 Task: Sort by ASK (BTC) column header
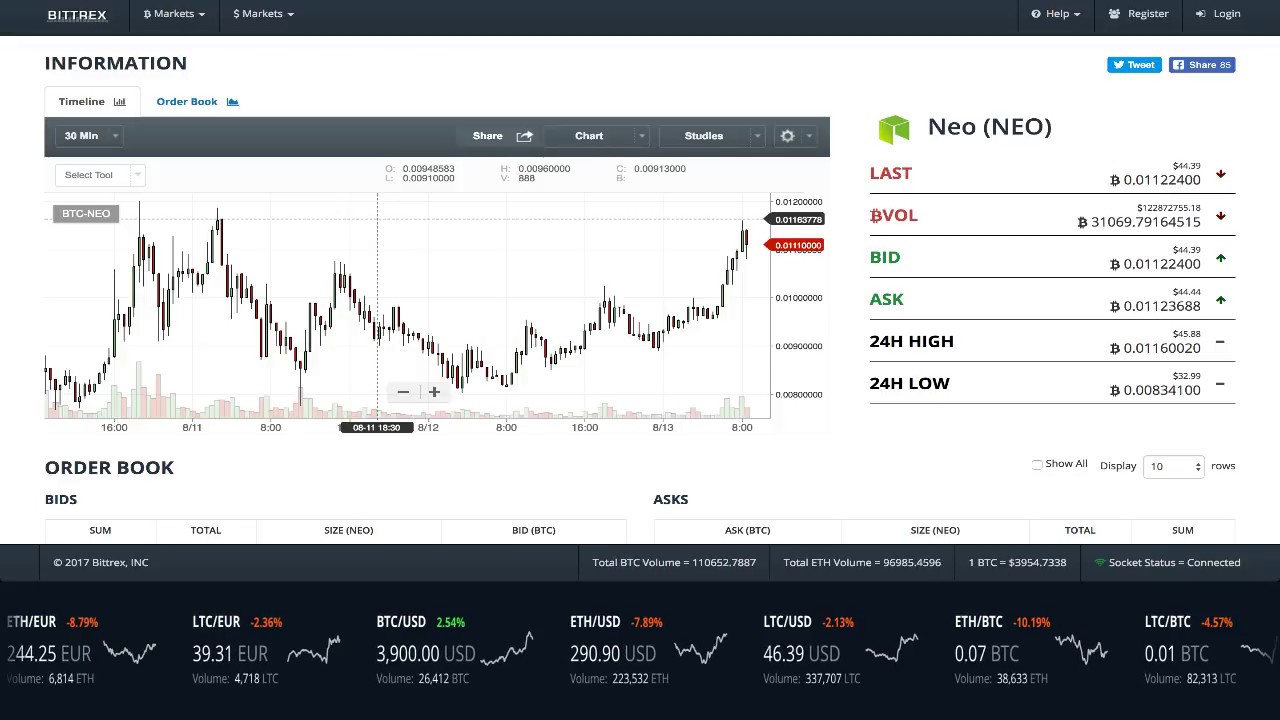coord(747,530)
